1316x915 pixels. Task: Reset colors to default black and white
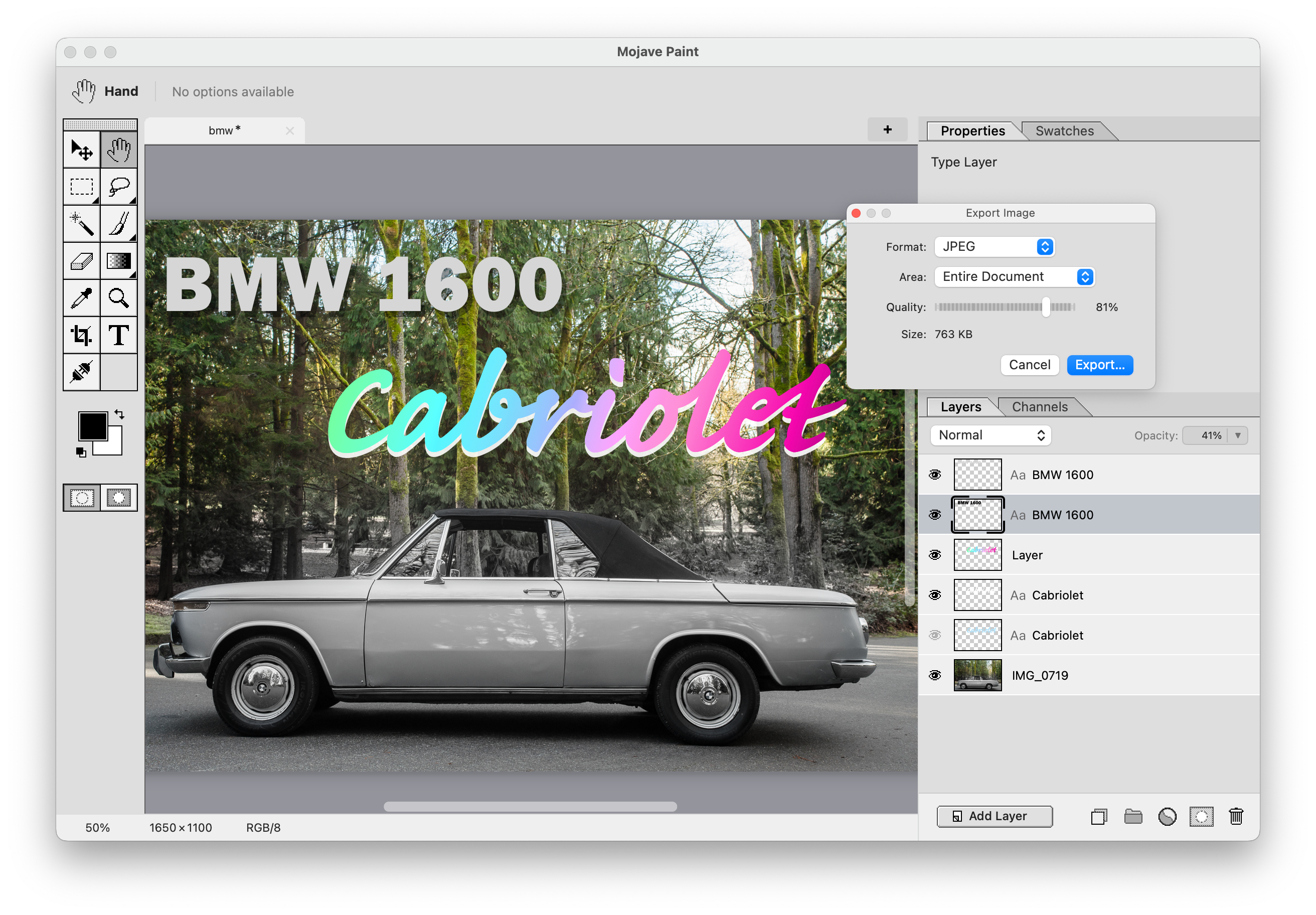click(81, 452)
